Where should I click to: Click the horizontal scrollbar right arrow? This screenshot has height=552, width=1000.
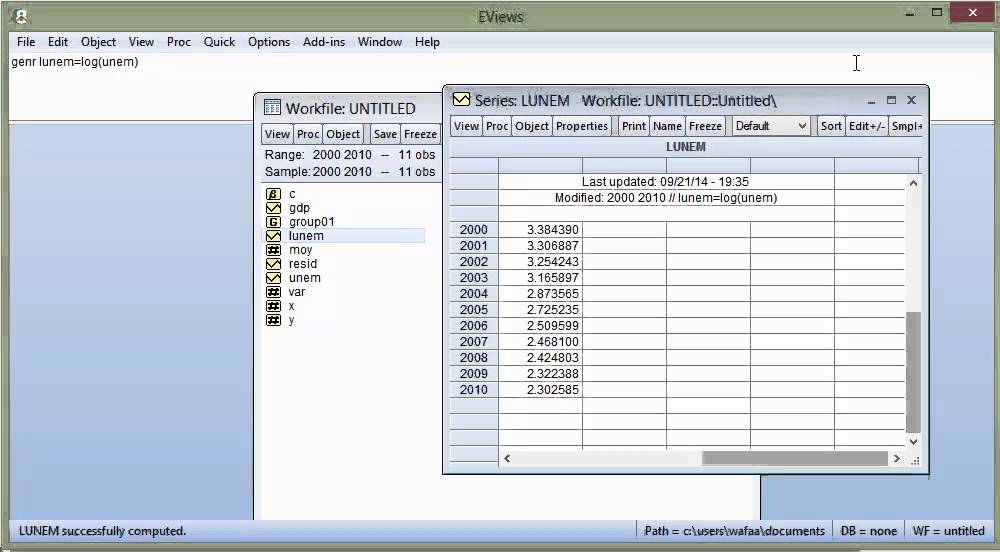(x=896, y=458)
